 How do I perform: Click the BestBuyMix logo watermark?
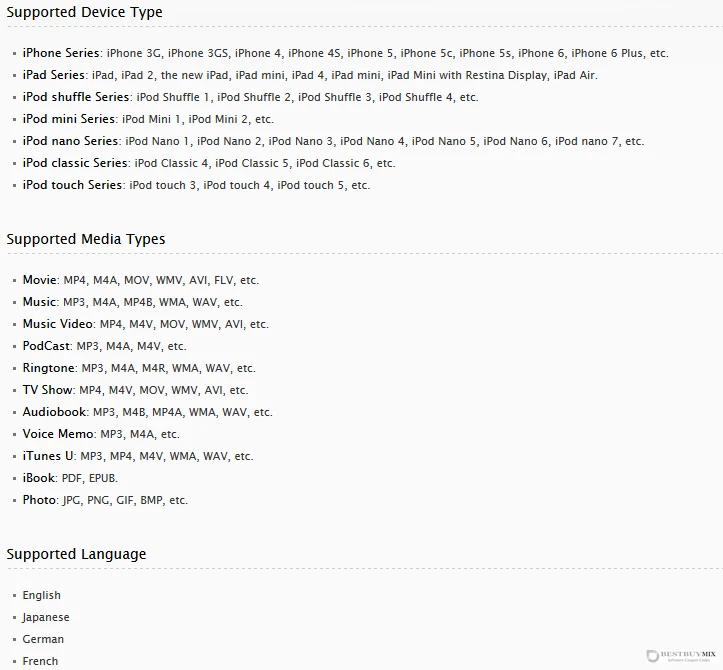coord(682,656)
